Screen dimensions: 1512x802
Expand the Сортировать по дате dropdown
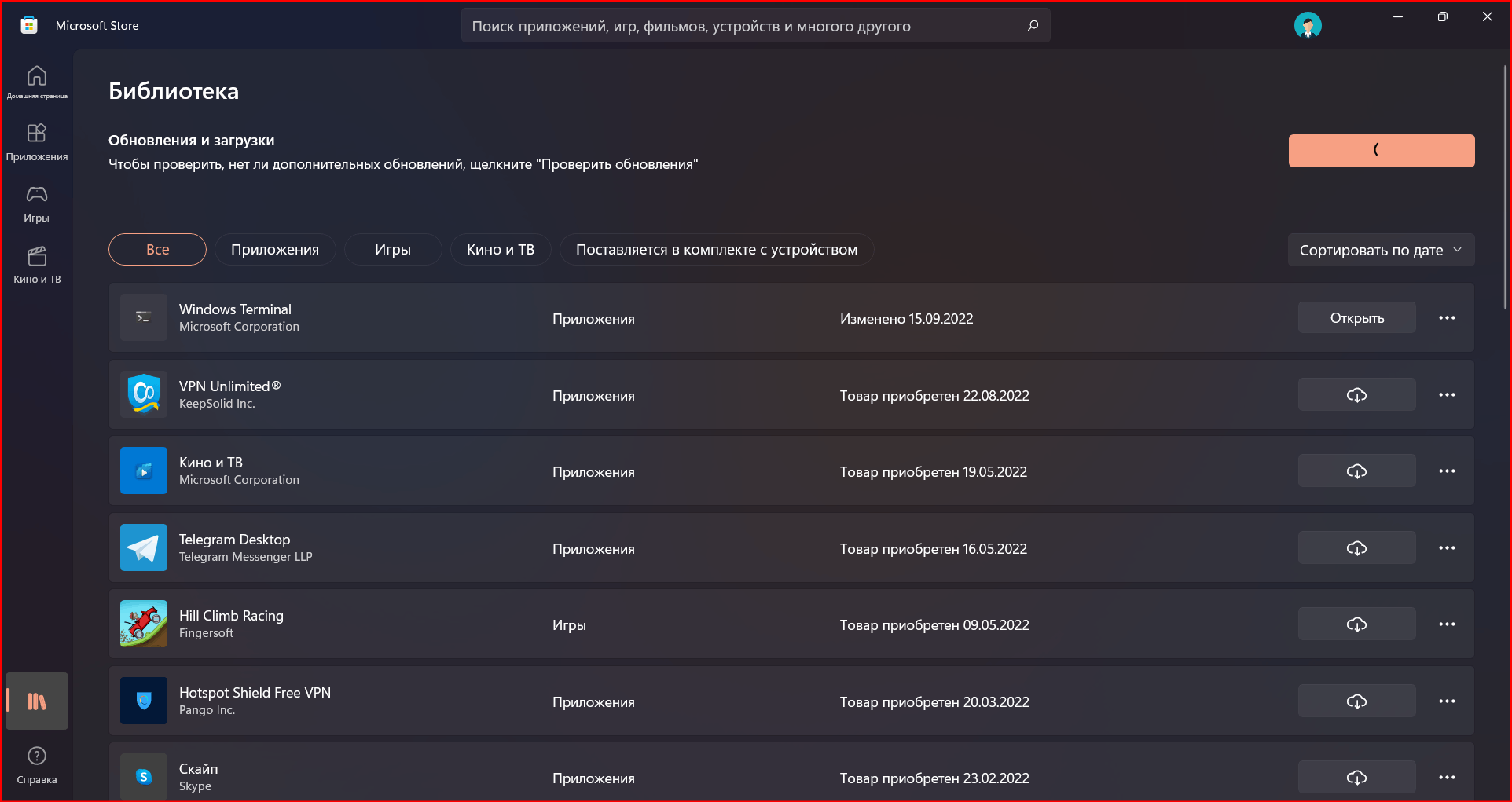(1381, 250)
